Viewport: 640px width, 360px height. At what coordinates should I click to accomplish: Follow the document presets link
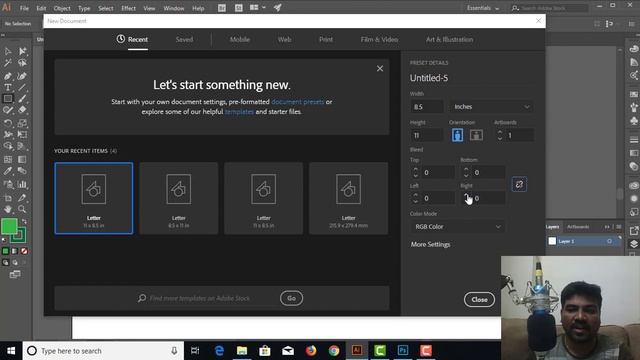pyautogui.click(x=298, y=102)
